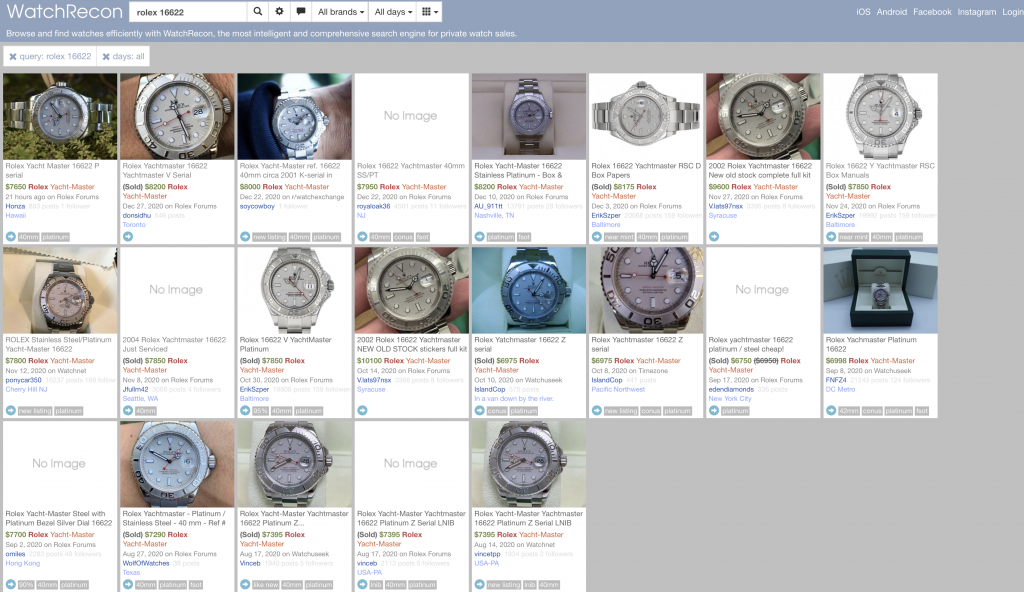Open arrow icon on omiles Hong Kong listing
Image resolution: width=1024 pixels, height=592 pixels.
click(x=10, y=584)
